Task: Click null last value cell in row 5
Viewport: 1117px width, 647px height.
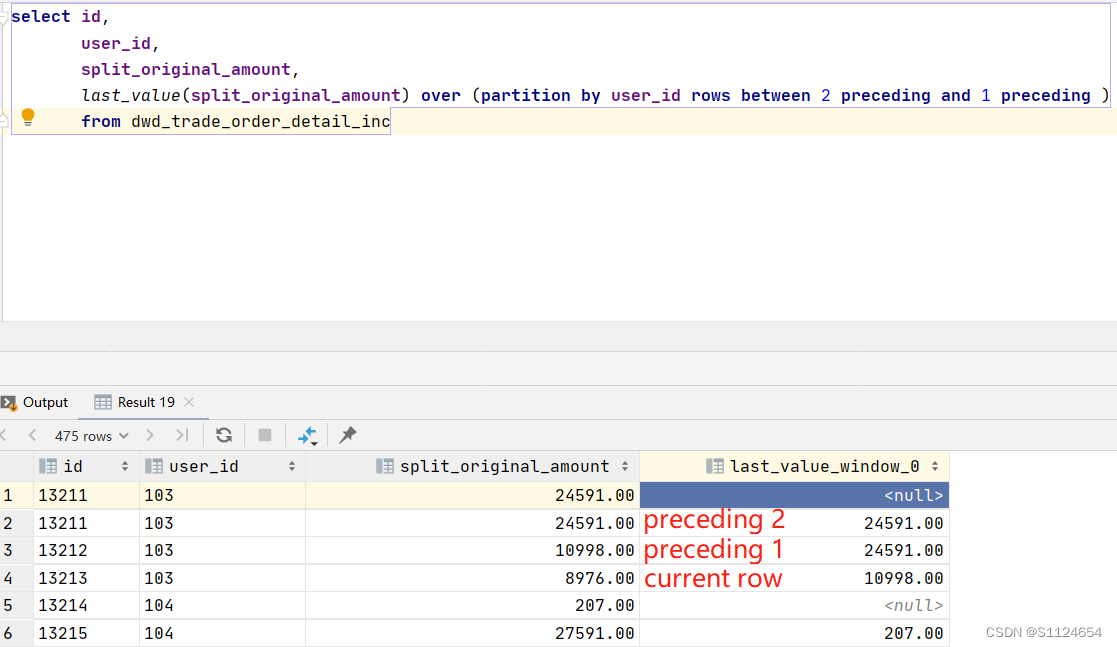Action: (794, 606)
